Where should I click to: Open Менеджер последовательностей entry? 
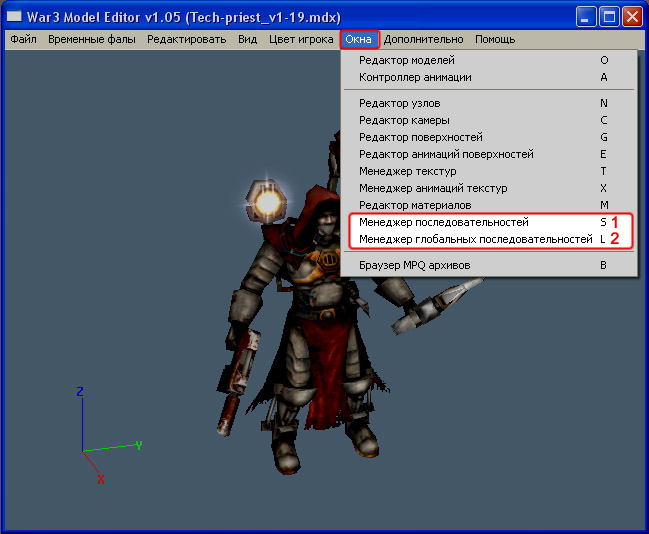point(489,222)
